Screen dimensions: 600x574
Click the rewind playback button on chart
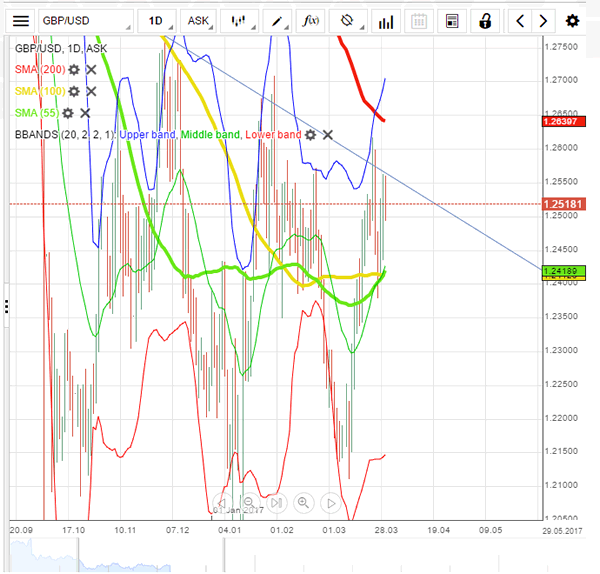[x=222, y=503]
